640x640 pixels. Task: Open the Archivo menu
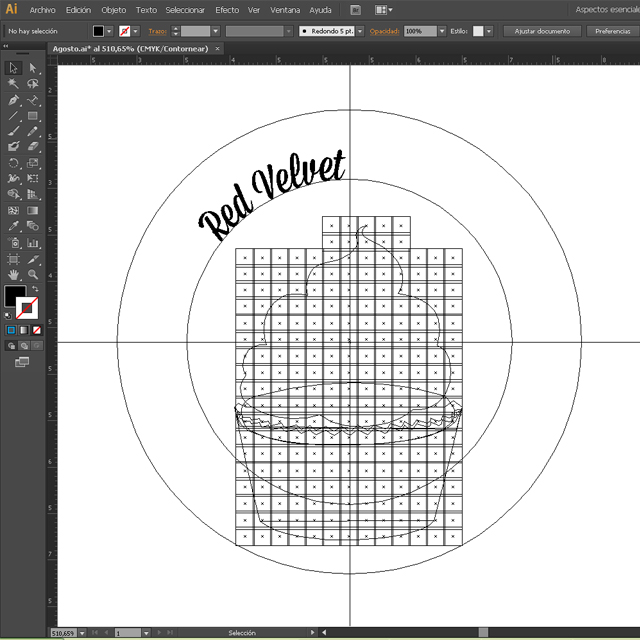[x=42, y=10]
